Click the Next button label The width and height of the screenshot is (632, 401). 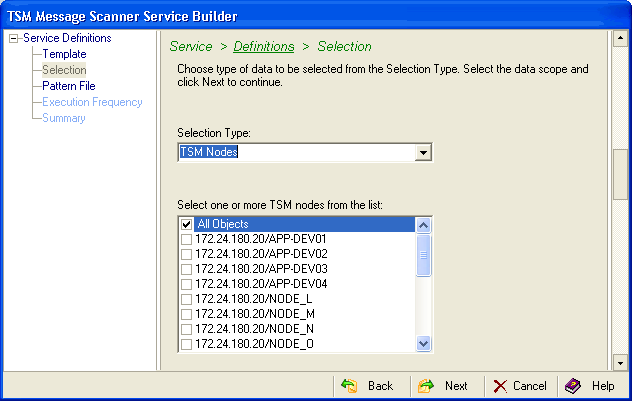point(456,386)
